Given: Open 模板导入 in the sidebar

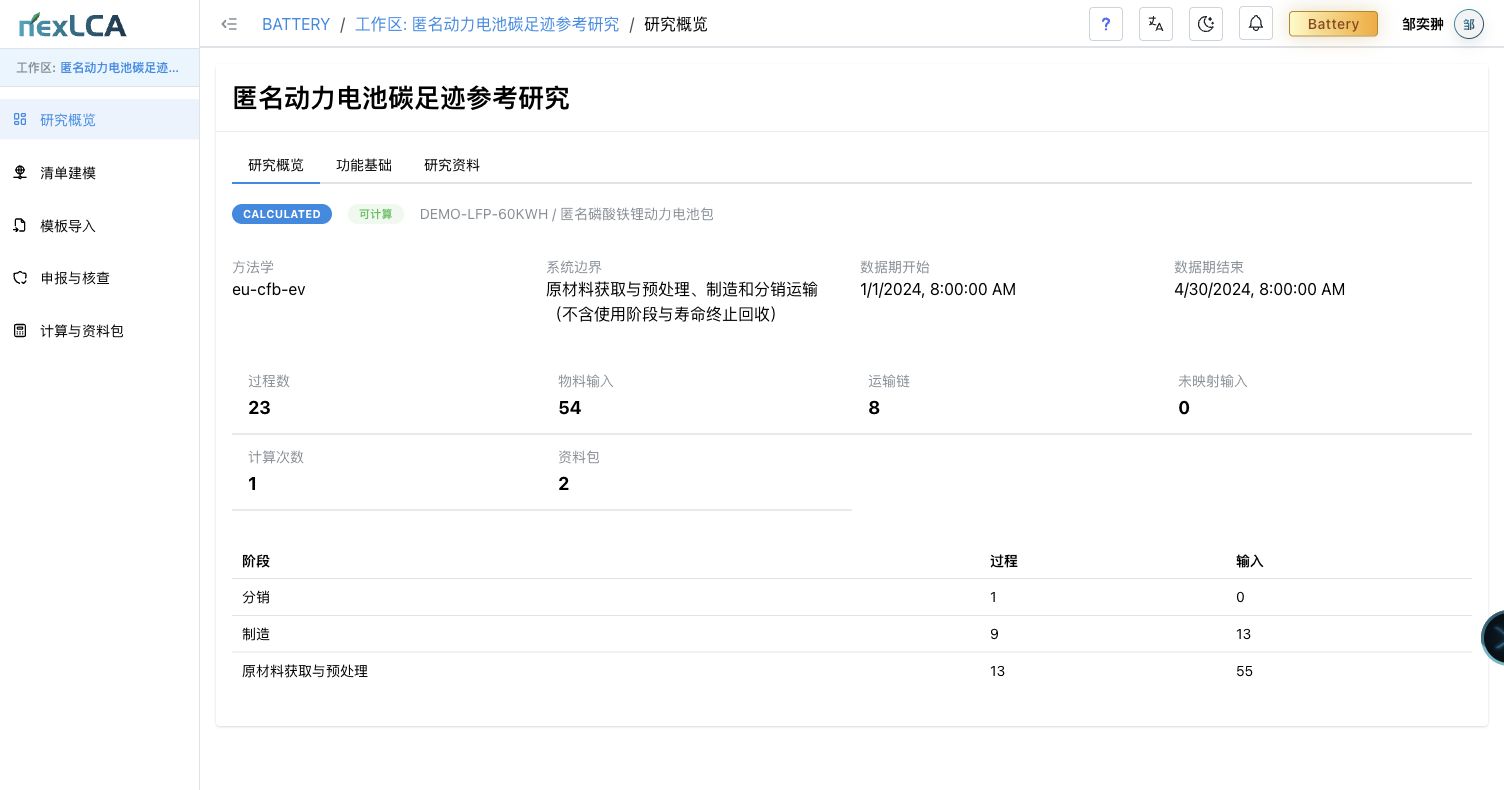Looking at the screenshot, I should 100,225.
